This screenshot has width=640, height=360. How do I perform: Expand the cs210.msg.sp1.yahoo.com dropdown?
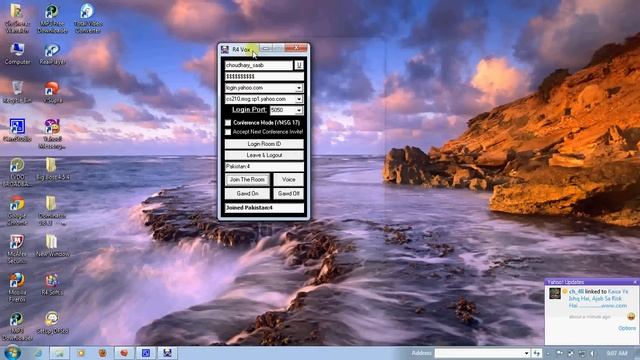(299, 99)
